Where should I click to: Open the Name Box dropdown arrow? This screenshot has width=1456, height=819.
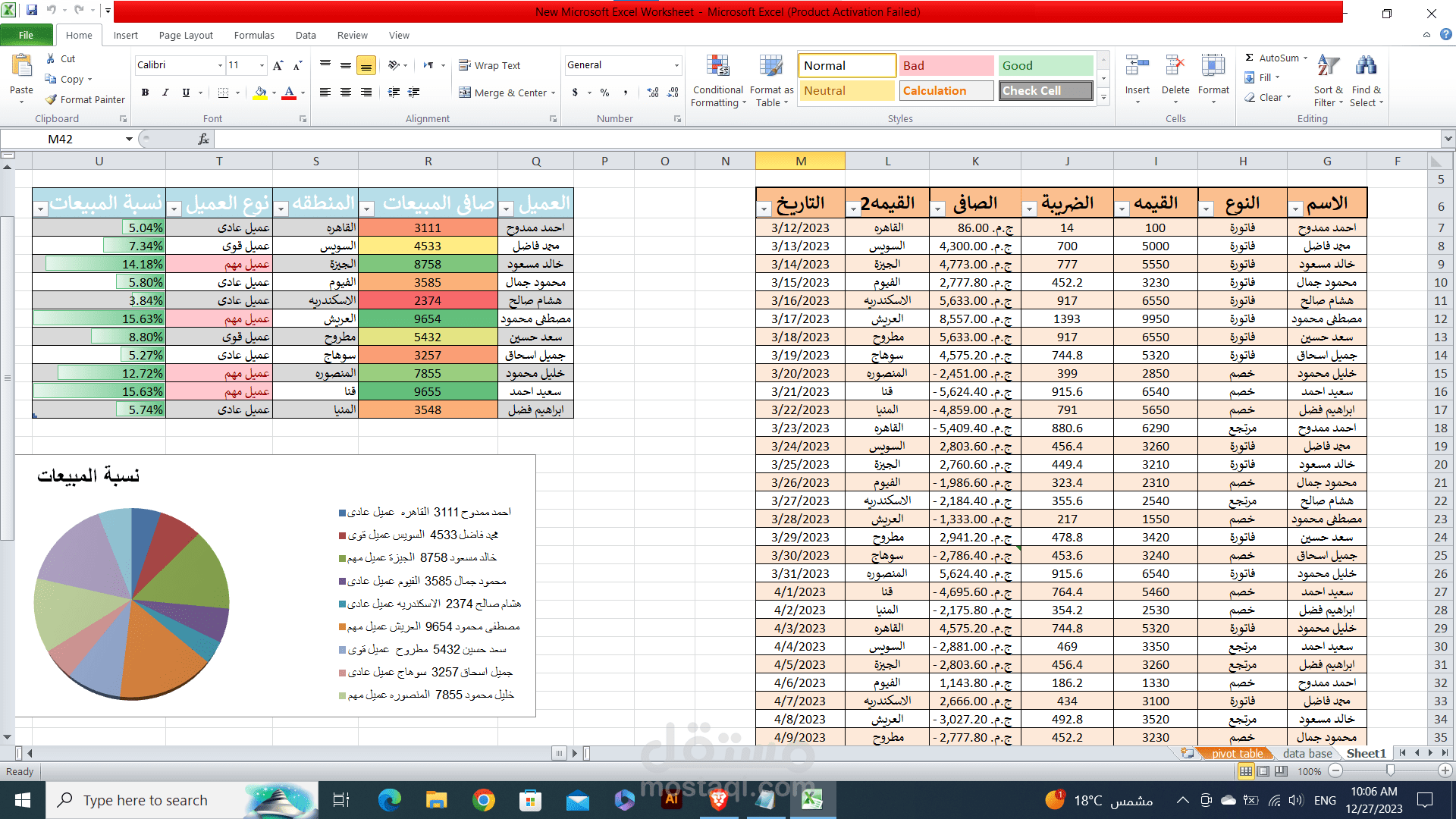click(x=129, y=139)
